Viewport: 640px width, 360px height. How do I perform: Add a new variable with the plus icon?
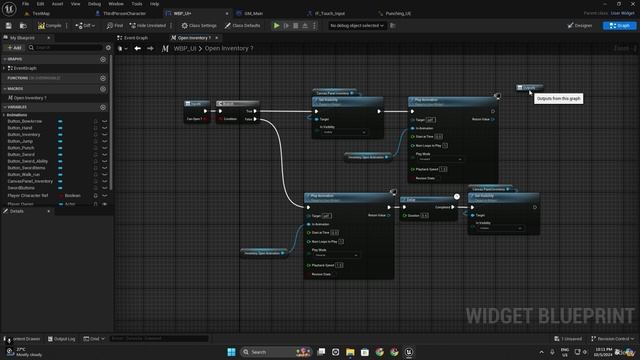pyautogui.click(x=103, y=107)
